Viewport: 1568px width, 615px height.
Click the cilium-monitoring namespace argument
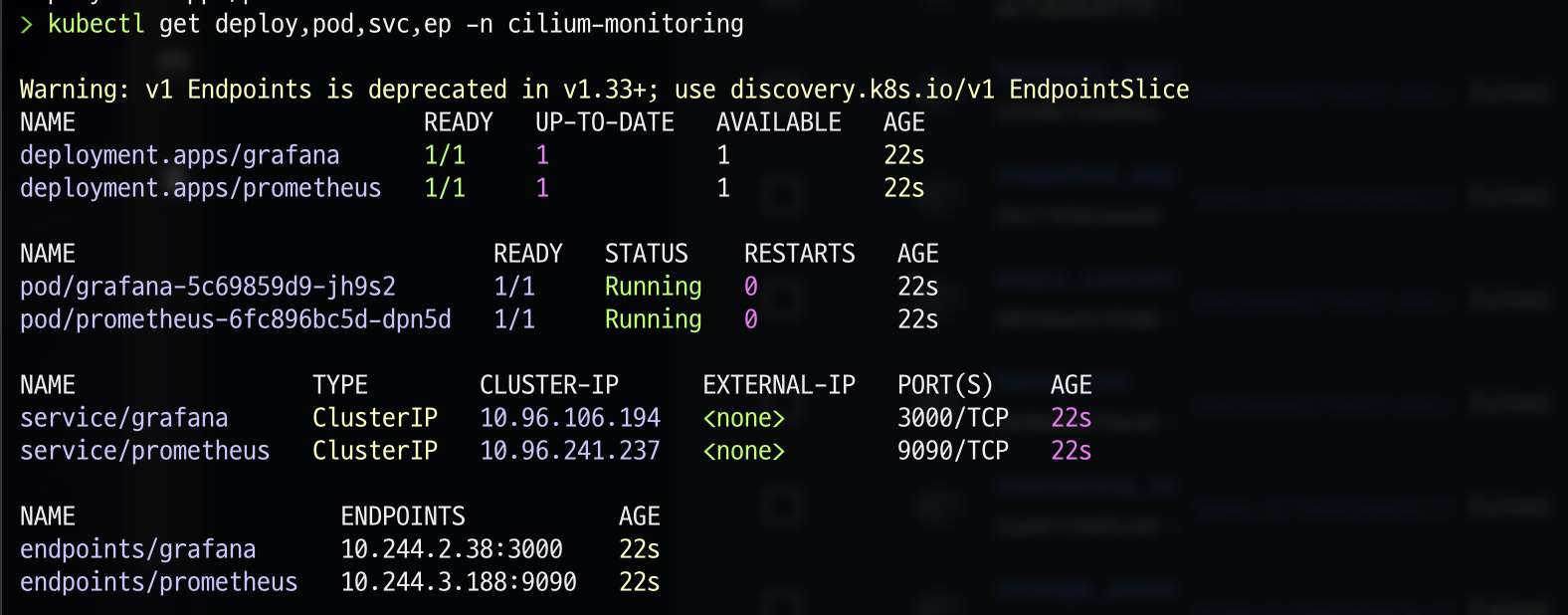pyautogui.click(x=626, y=24)
